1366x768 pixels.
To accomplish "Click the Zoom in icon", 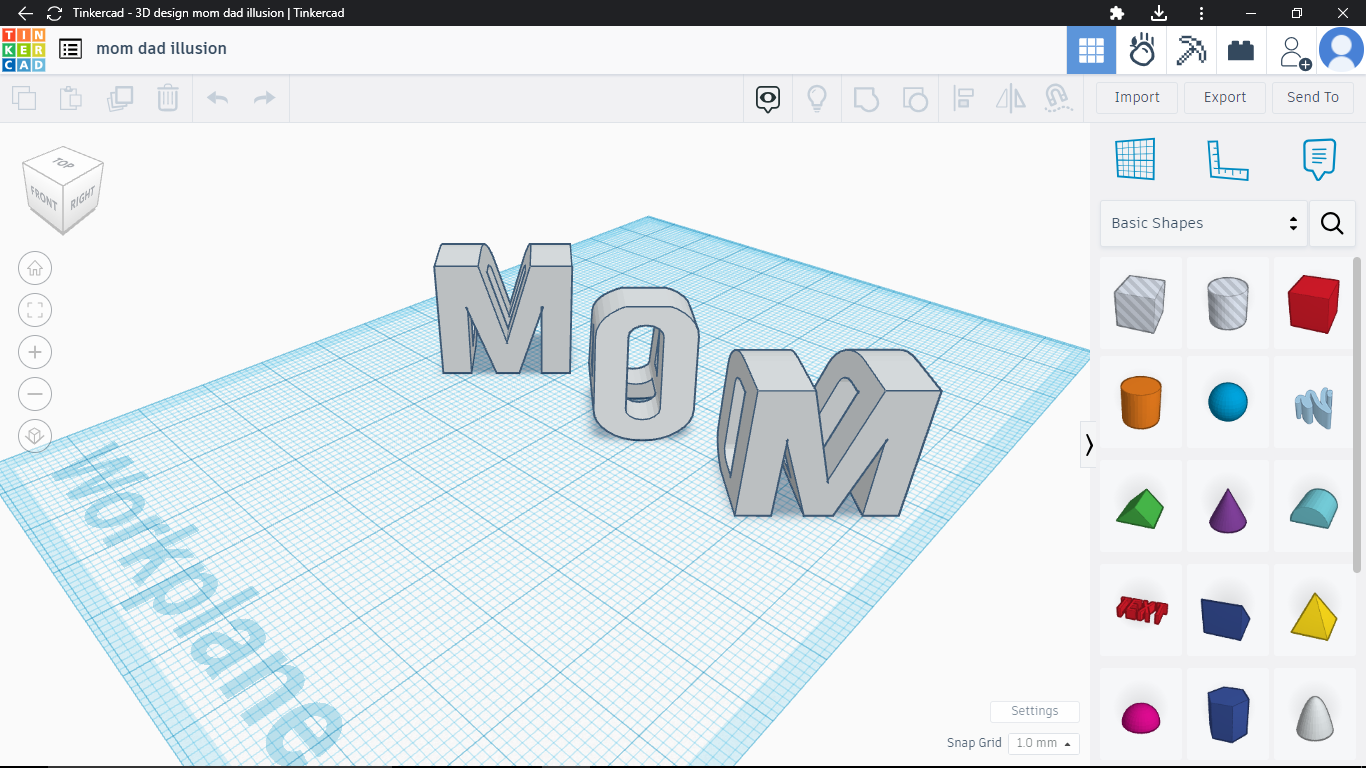I will point(35,352).
